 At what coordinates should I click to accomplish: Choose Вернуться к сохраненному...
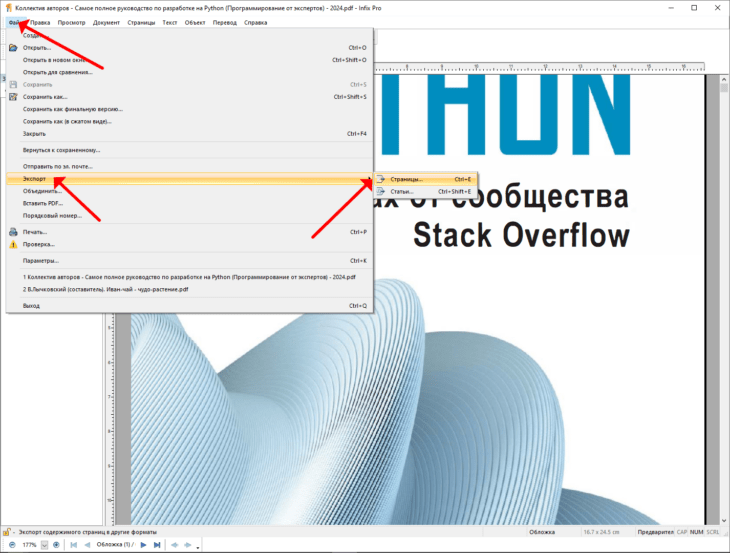(189, 150)
